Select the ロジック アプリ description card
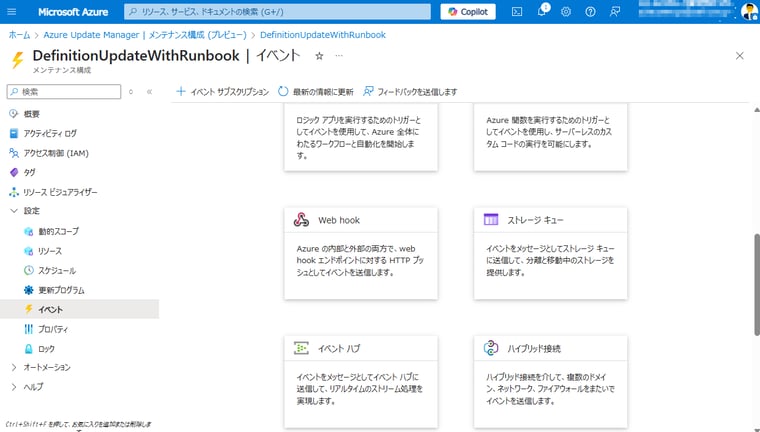 coord(361,137)
